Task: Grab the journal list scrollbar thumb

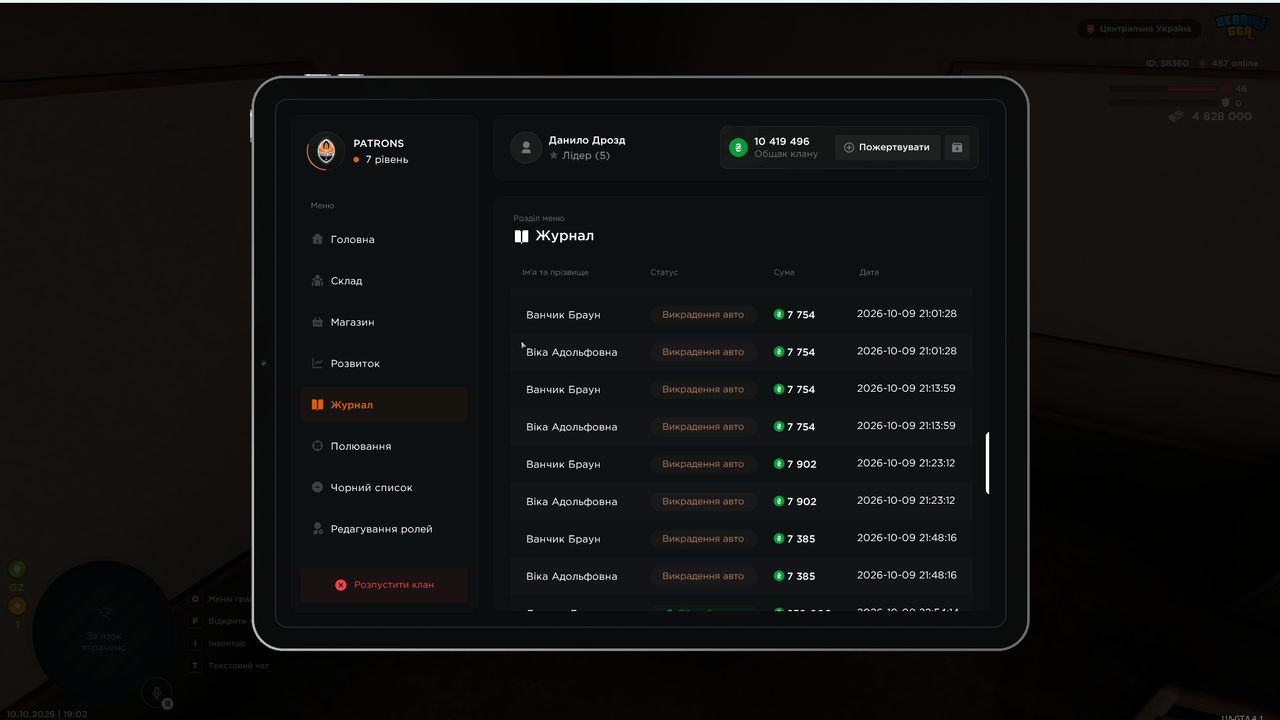Action: 988,463
